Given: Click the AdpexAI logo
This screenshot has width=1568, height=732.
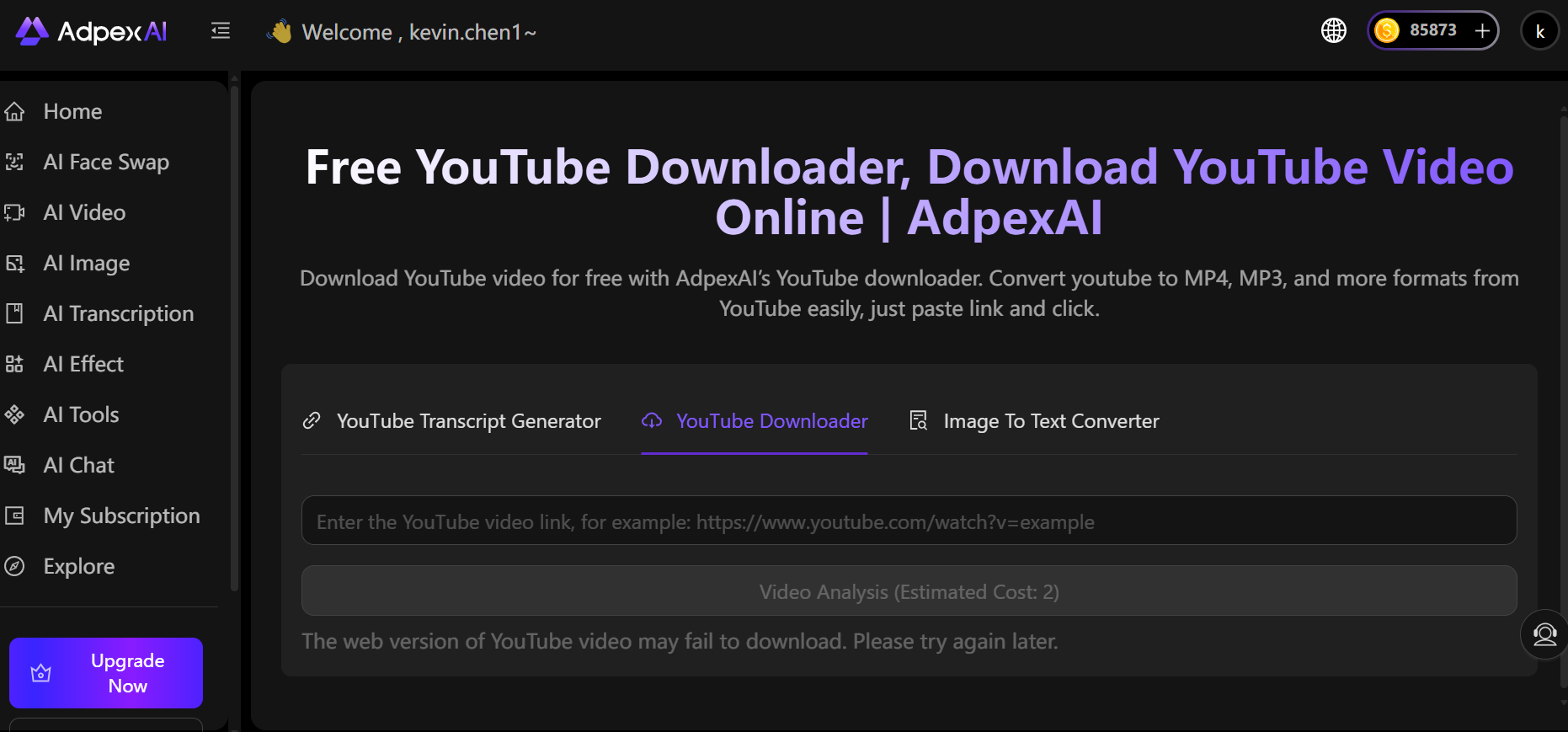Looking at the screenshot, I should tap(91, 31).
